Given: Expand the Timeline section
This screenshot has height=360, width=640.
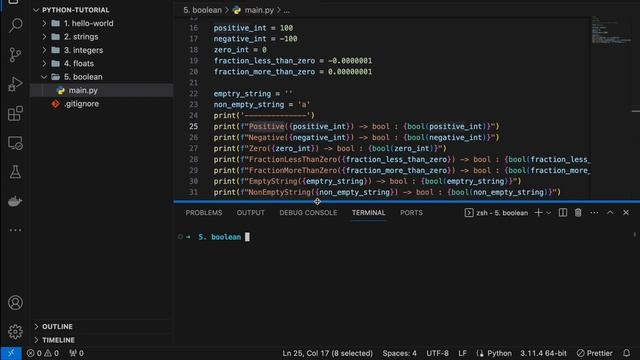Looking at the screenshot, I should pyautogui.click(x=58, y=340).
